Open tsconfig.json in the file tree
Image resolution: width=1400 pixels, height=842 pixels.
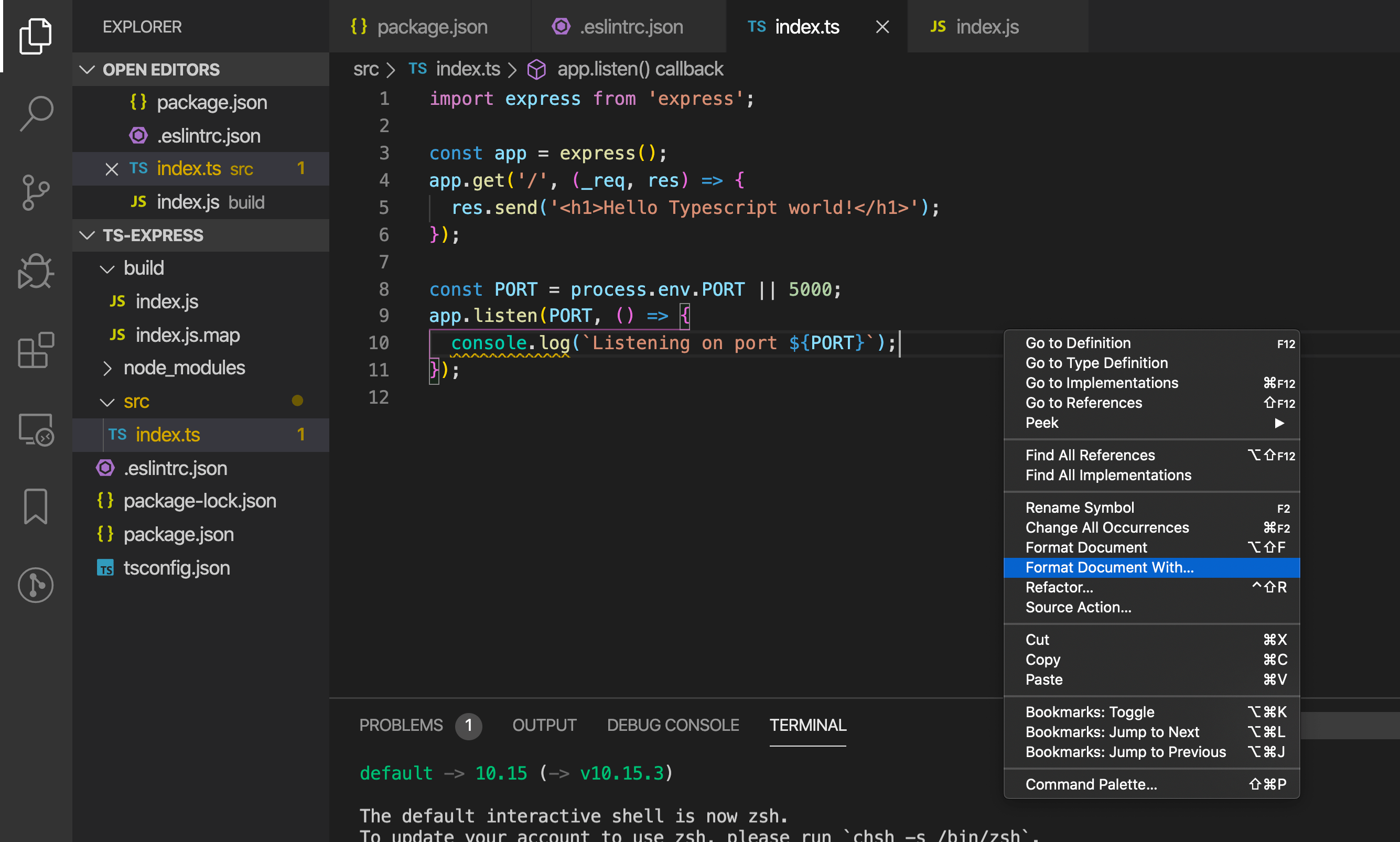pos(176,568)
